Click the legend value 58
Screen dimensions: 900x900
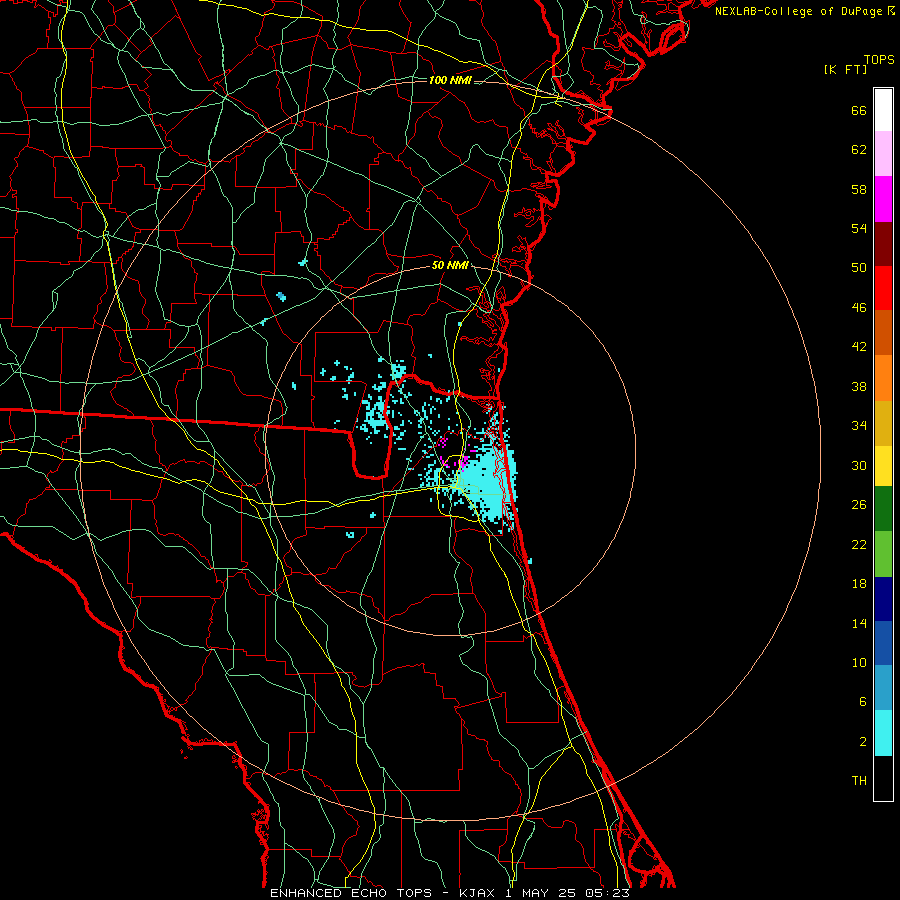click(x=859, y=189)
